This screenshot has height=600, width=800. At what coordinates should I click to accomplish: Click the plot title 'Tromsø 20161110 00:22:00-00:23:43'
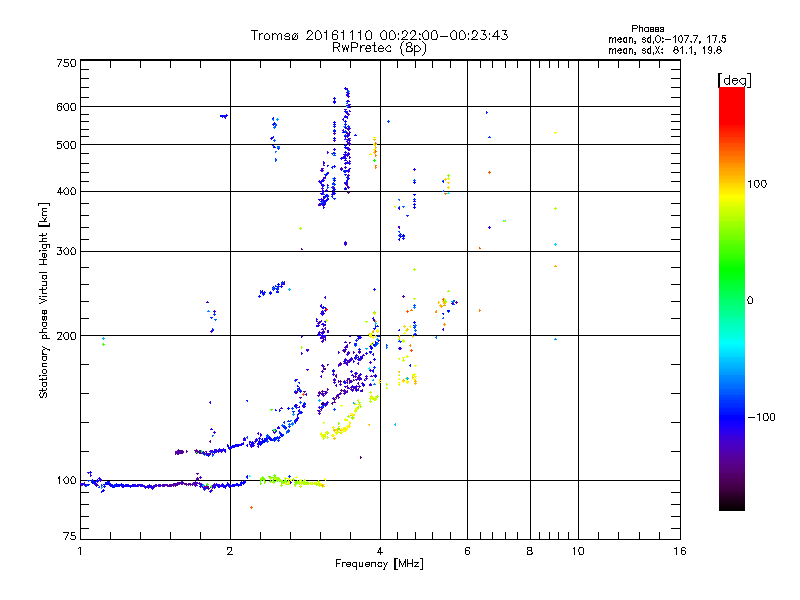pos(379,35)
